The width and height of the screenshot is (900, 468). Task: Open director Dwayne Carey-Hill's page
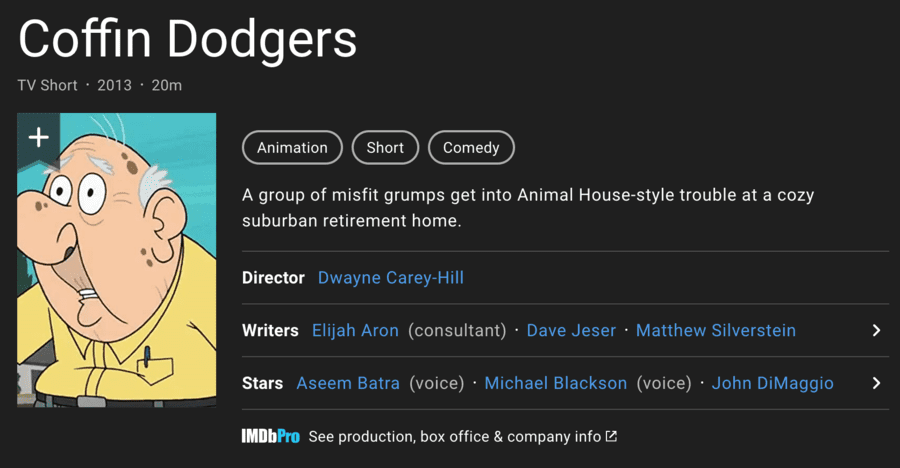click(x=390, y=278)
